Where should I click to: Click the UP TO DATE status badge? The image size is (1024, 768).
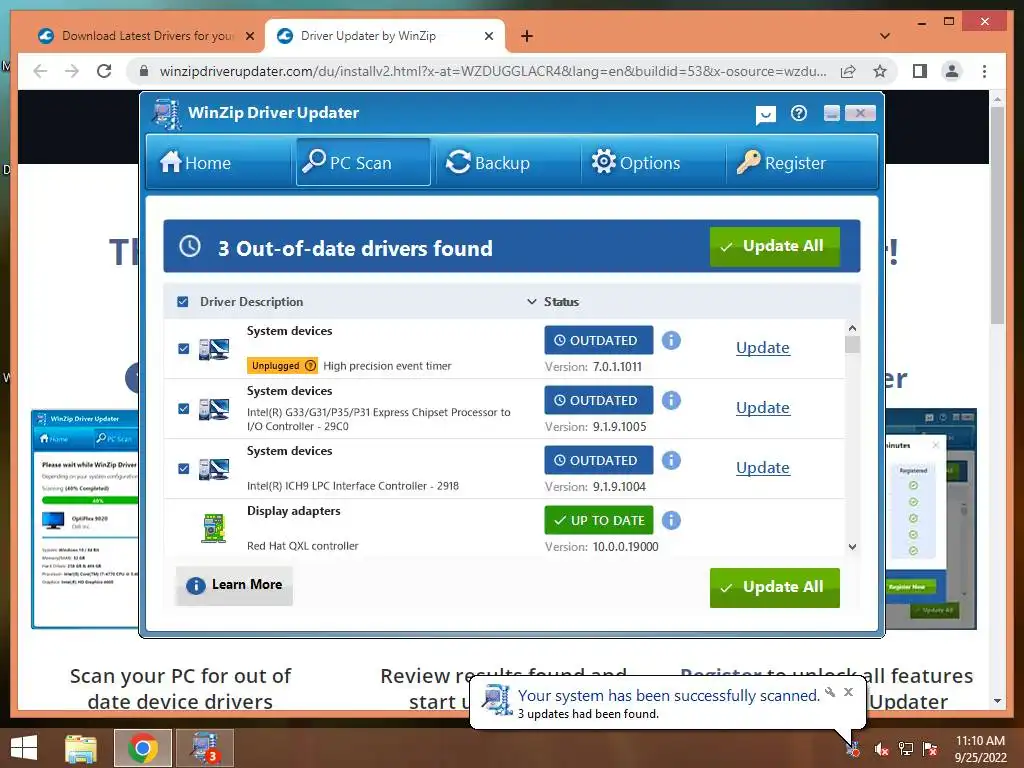point(599,520)
